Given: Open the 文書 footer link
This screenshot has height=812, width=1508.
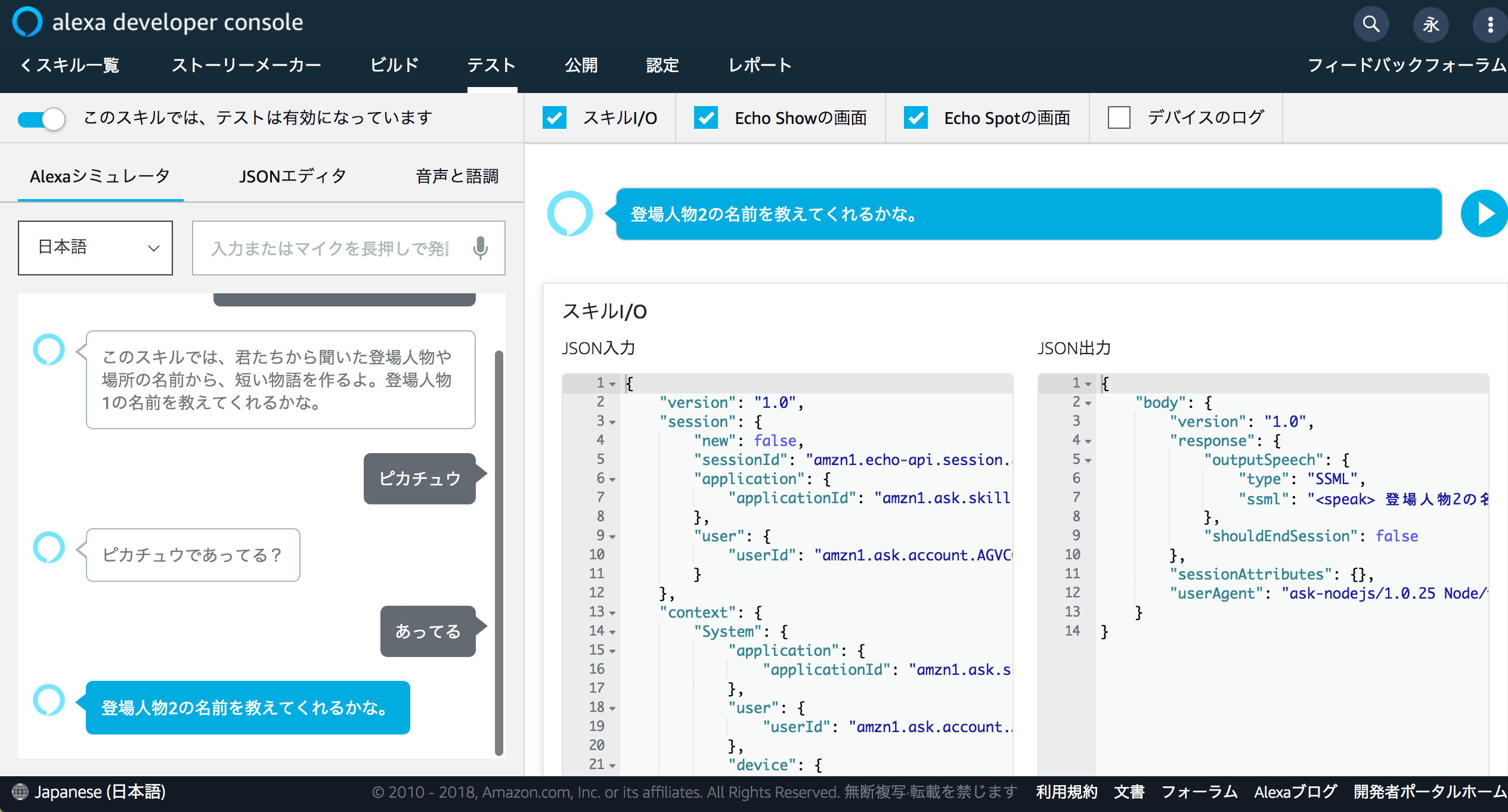Looking at the screenshot, I should [x=1129, y=792].
